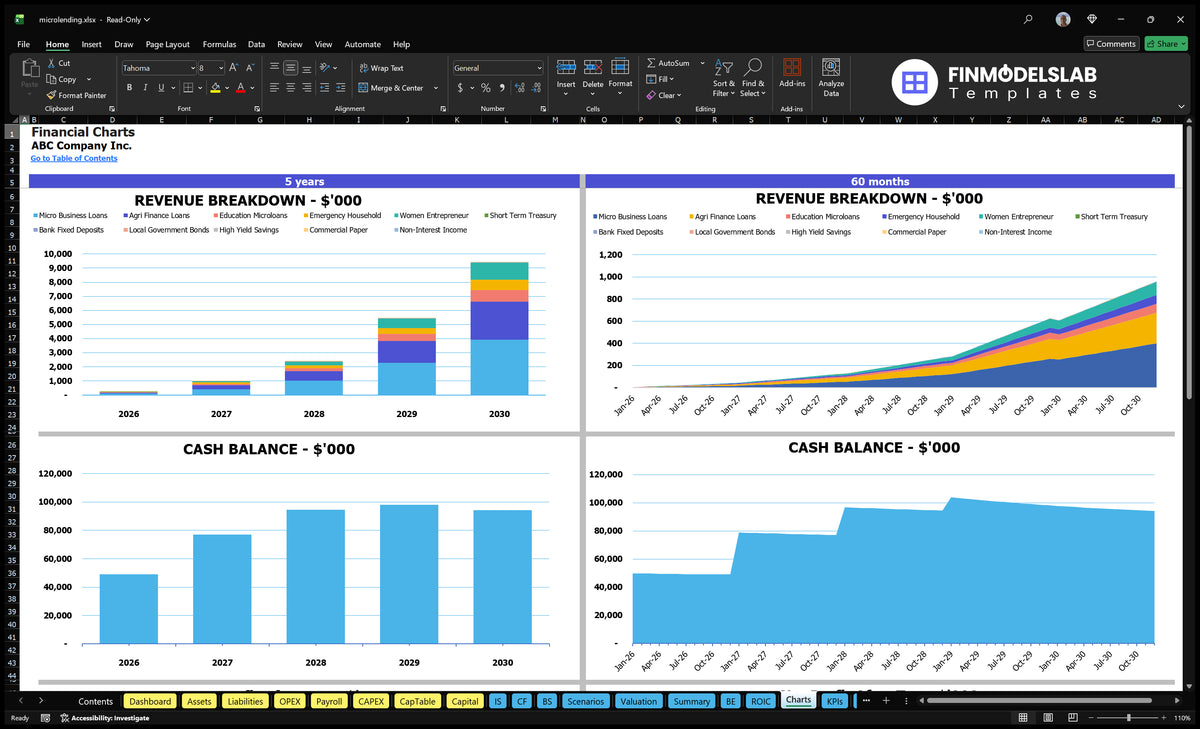Click the Excel app icon in the title bar
Image resolution: width=1200 pixels, height=729 pixels.
(x=19, y=19)
